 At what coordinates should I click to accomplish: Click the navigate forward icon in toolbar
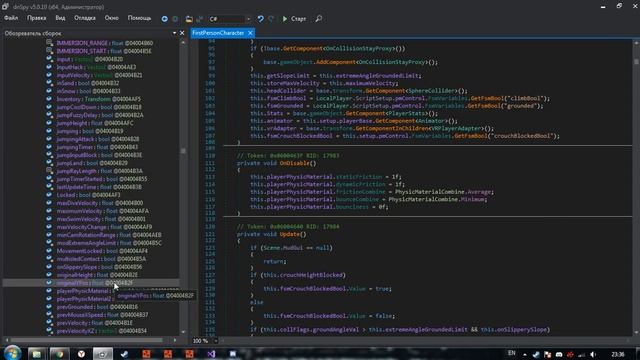(x=175, y=19)
